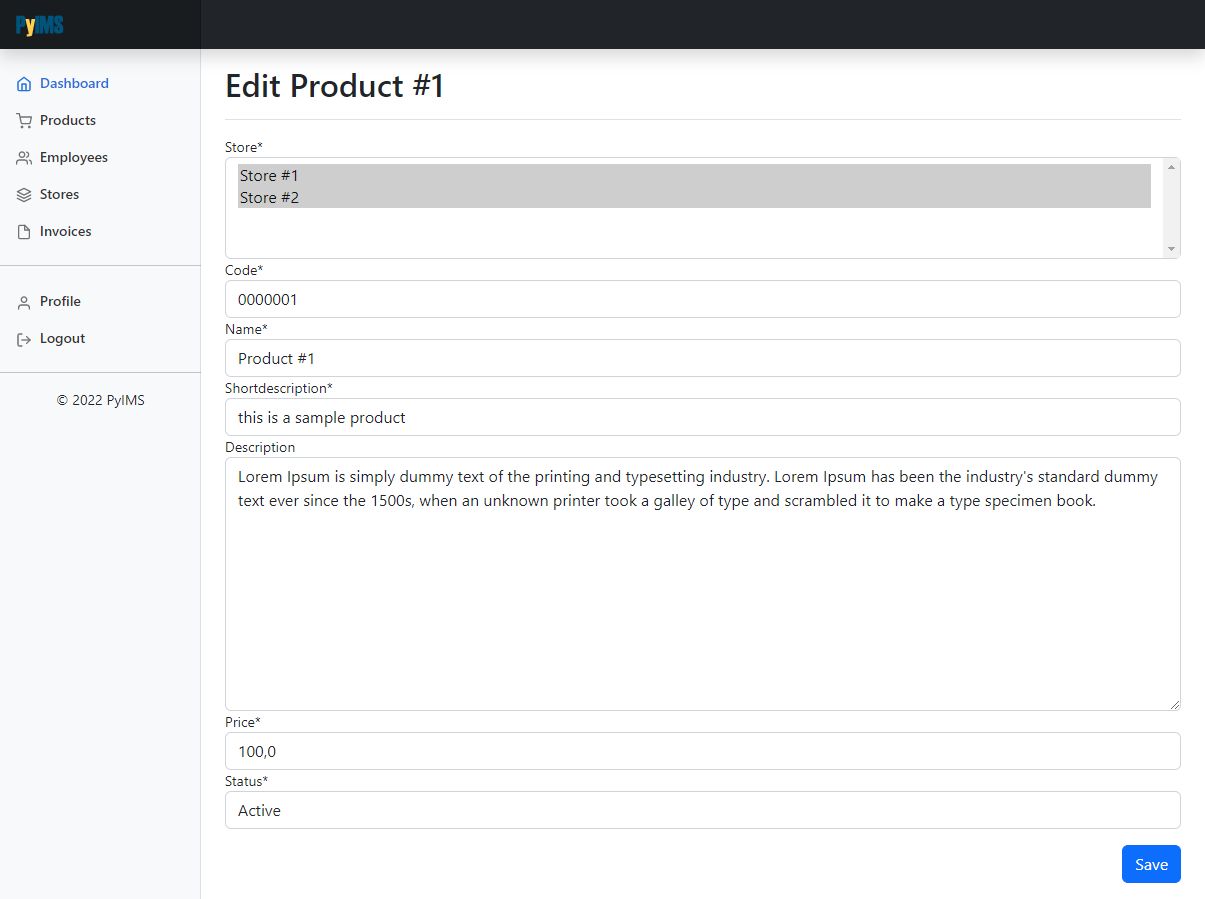
Task: Click the Price input field
Action: 703,751
